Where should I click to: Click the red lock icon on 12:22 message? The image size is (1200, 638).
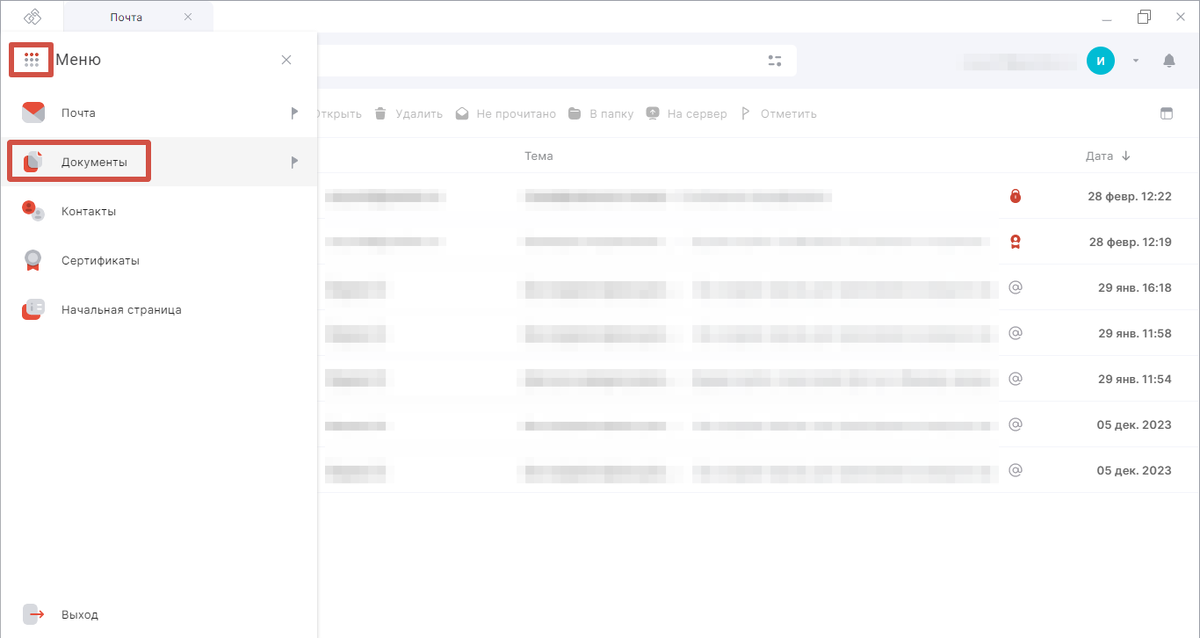1015,196
